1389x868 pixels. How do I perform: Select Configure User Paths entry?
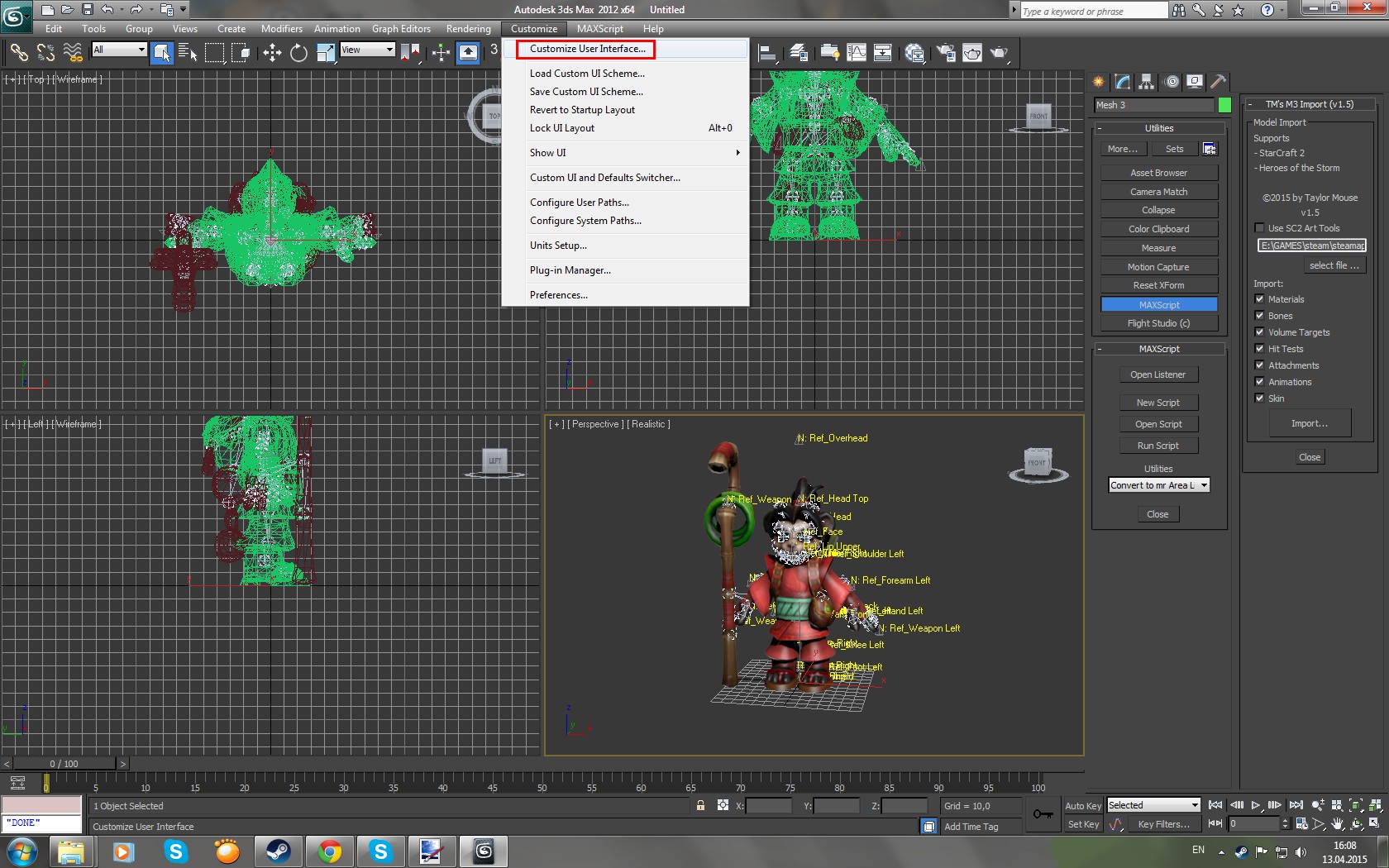625,203
